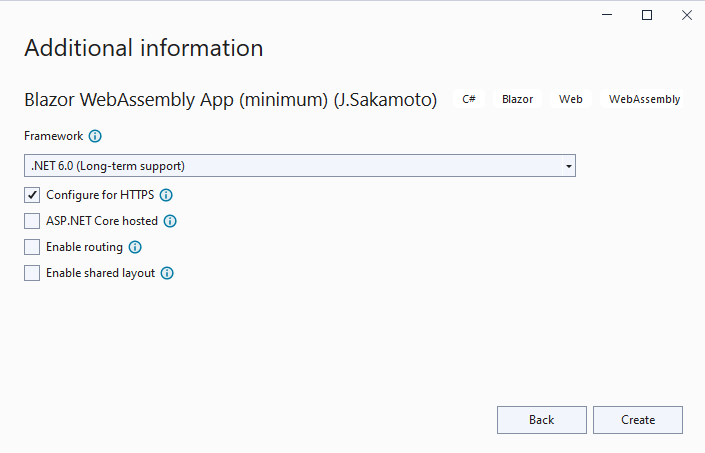
Task: Click info icon beside Enable shared layout
Action: 167,273
